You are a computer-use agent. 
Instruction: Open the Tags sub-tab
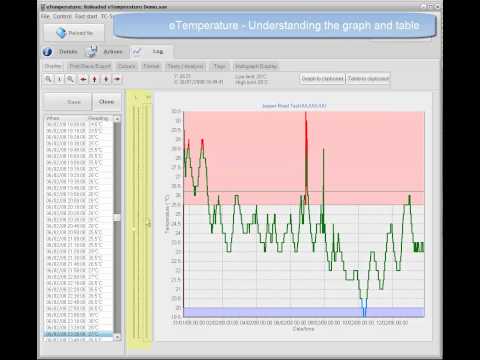click(220, 66)
